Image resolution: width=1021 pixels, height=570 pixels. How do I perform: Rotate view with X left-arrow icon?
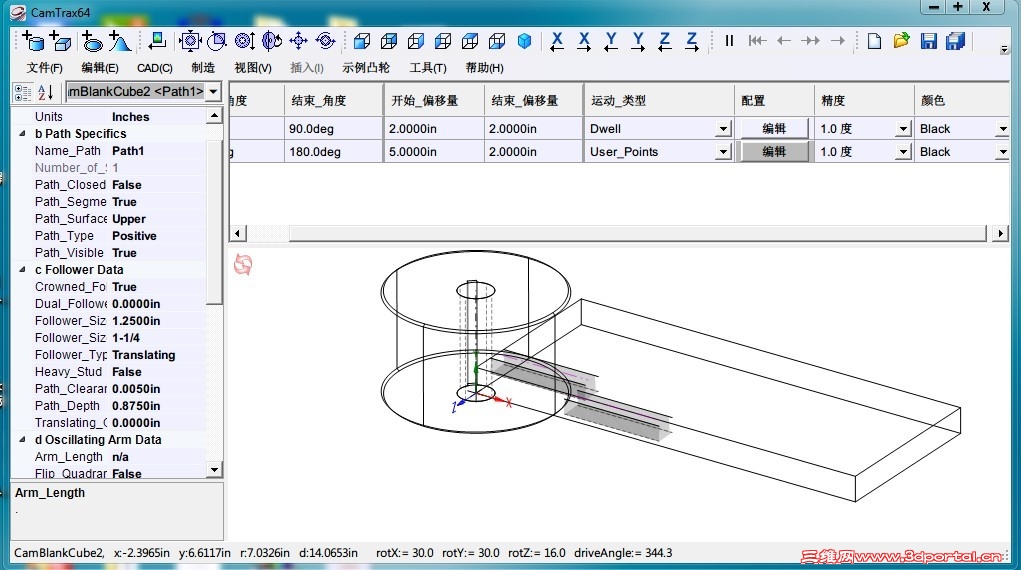click(557, 41)
